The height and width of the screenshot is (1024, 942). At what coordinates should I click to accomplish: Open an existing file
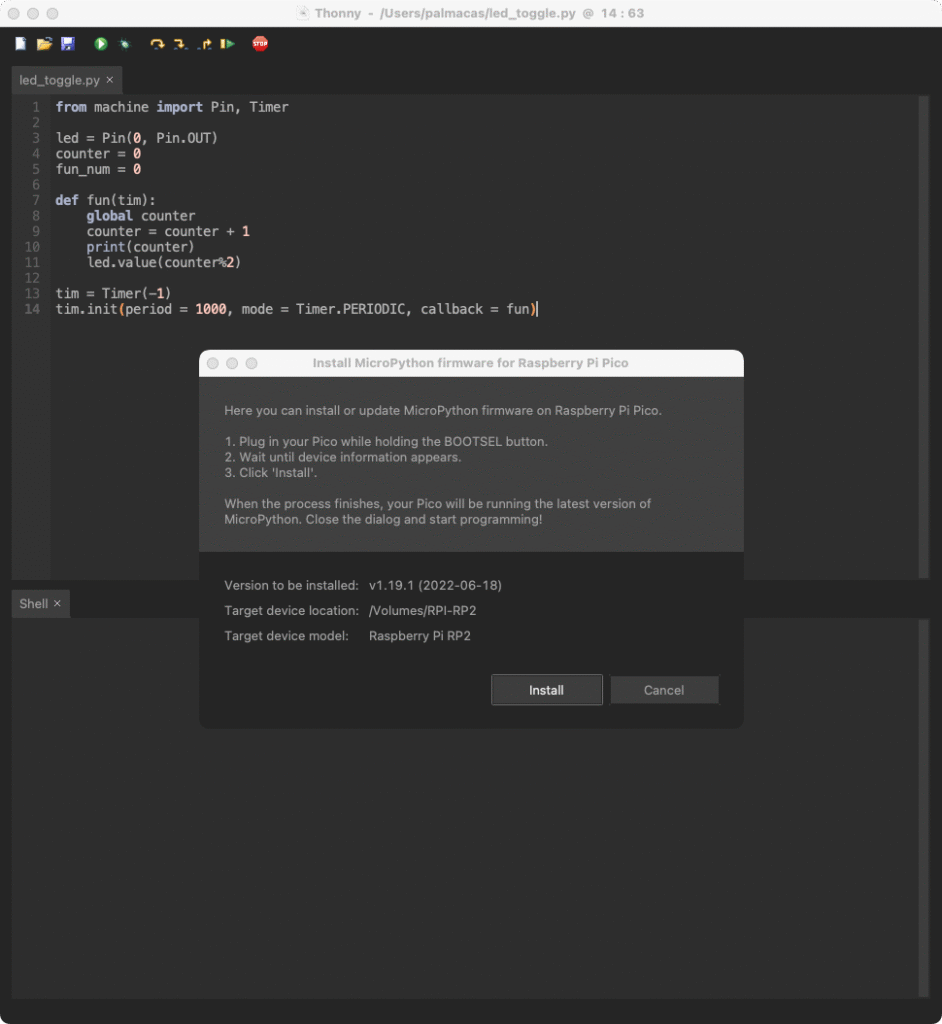[44, 43]
